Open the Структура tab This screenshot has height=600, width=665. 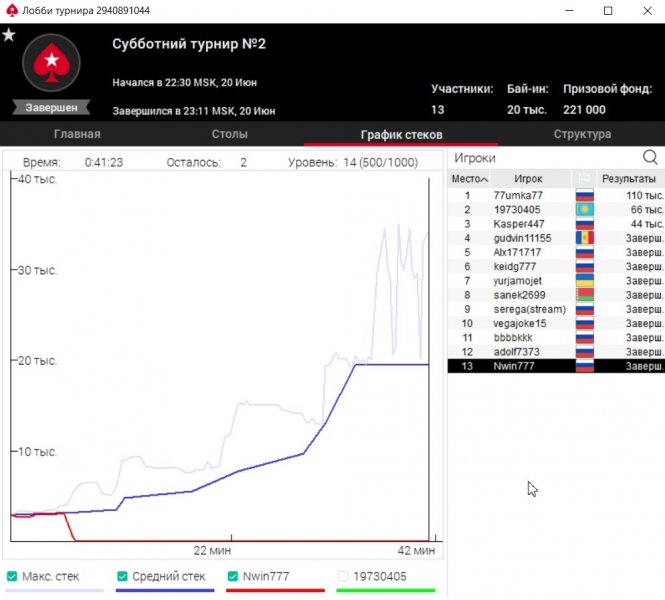(582, 134)
